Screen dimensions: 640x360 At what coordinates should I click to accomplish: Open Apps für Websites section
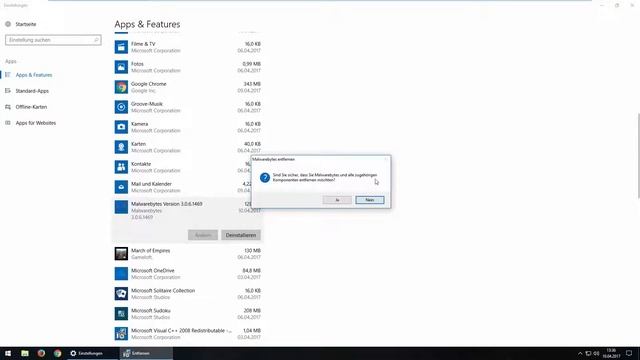click(36, 123)
